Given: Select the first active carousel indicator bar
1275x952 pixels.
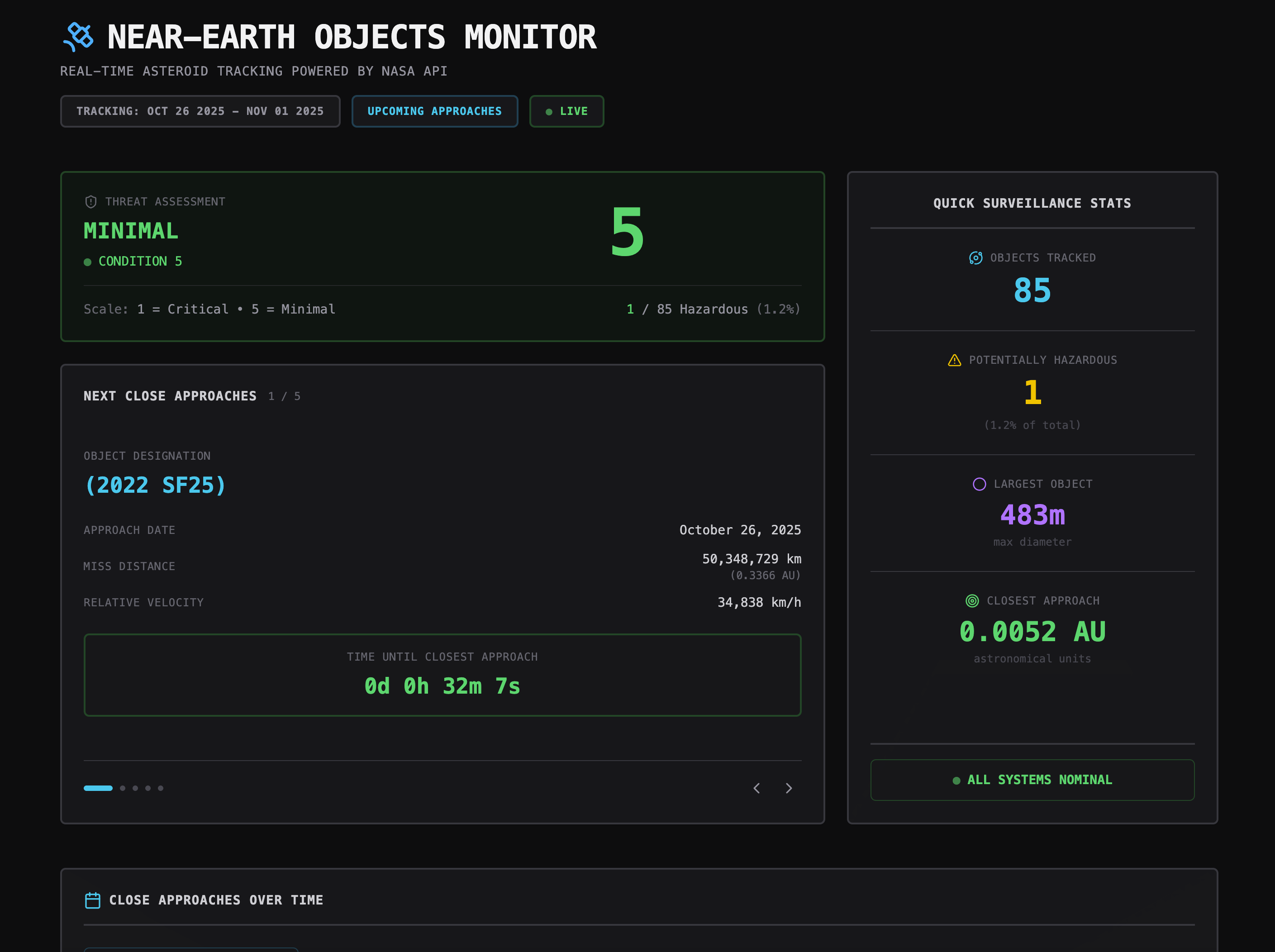Looking at the screenshot, I should (98, 788).
